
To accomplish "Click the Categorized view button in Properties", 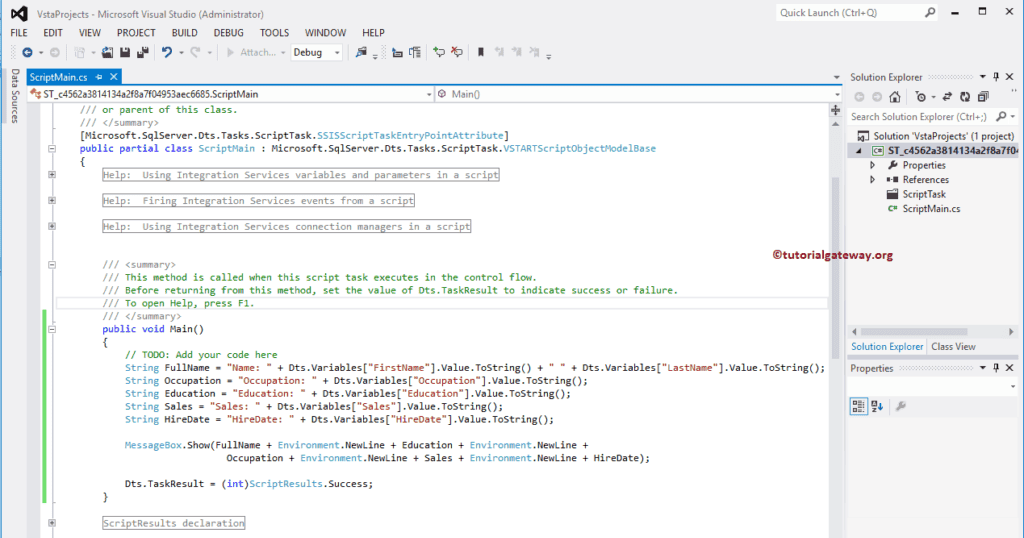I will pos(858,406).
